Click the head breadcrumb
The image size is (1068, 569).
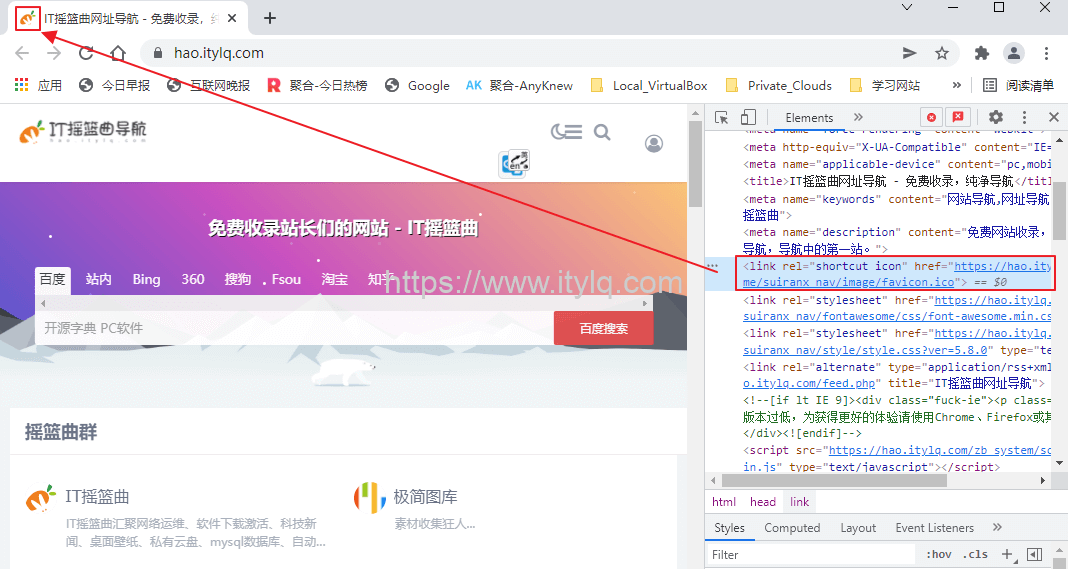click(x=762, y=502)
